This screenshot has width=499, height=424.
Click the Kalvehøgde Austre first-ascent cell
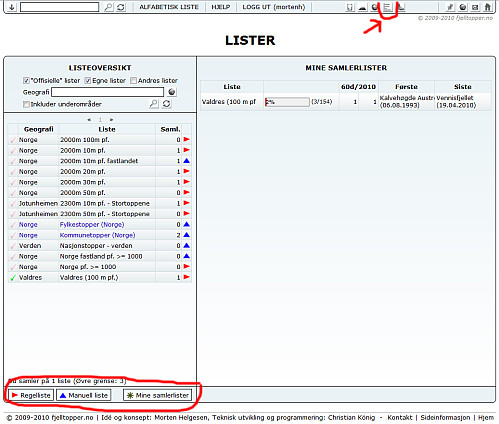point(407,101)
